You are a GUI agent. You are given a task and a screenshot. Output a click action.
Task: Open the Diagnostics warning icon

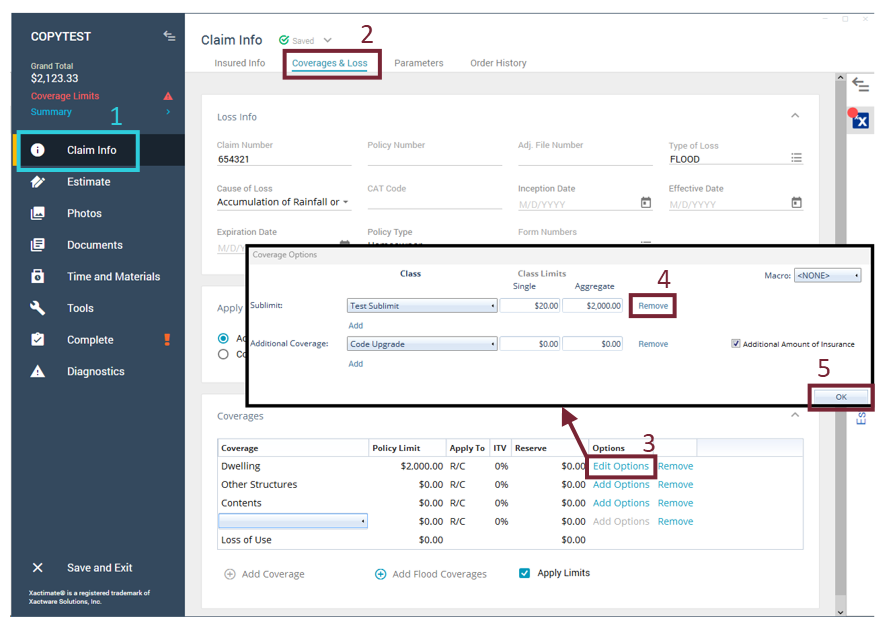[x=38, y=371]
